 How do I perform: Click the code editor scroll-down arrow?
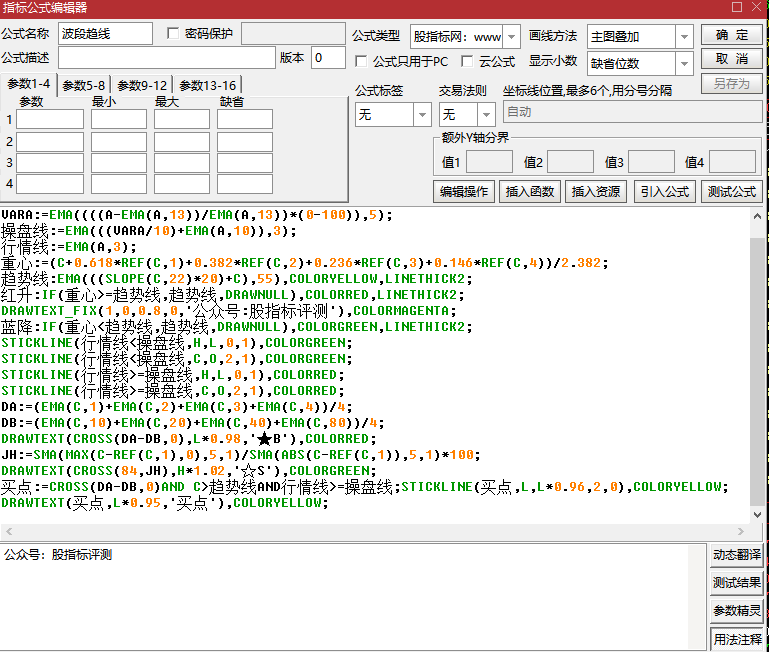(x=757, y=515)
